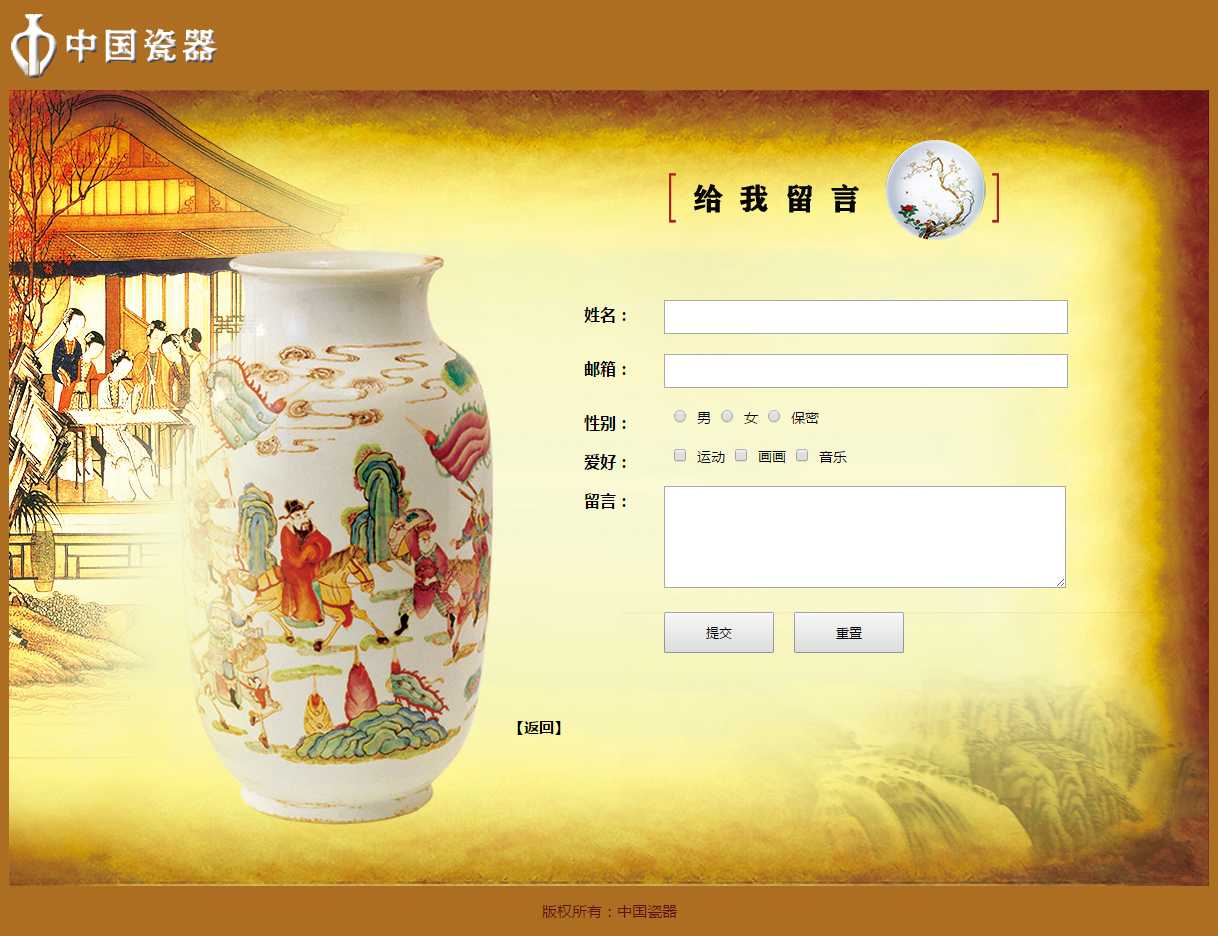1218x936 pixels.
Task: Submit the form with 提交 button
Action: 719,633
